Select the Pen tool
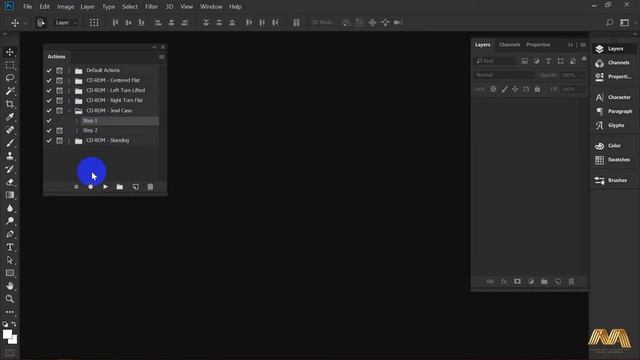Viewport: 640px width, 360px height. coord(10,234)
